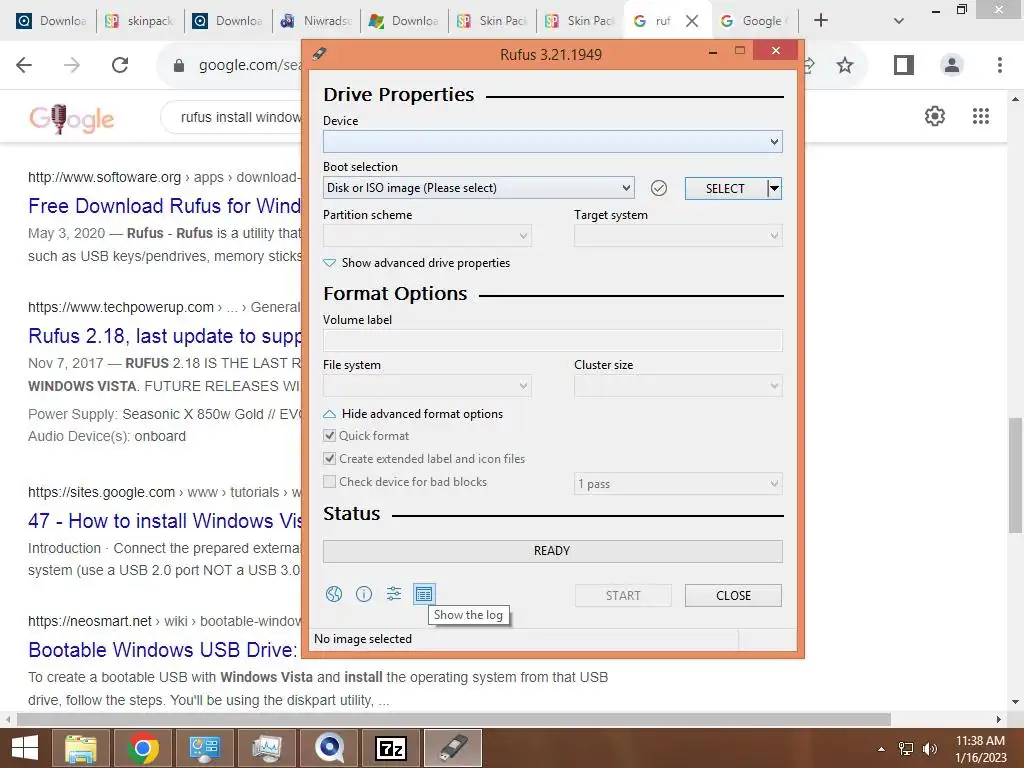Screen dimensions: 1024x768
Task: Open Boot selection dropdown
Action: click(479, 188)
